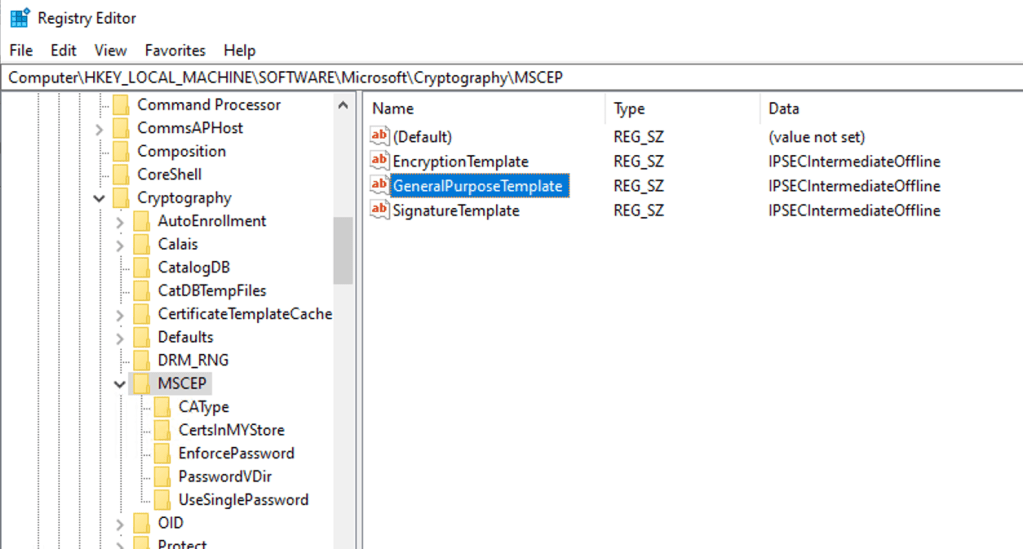Click the SignatureTemplate string value icon
The image size is (1023, 549).
(x=379, y=210)
